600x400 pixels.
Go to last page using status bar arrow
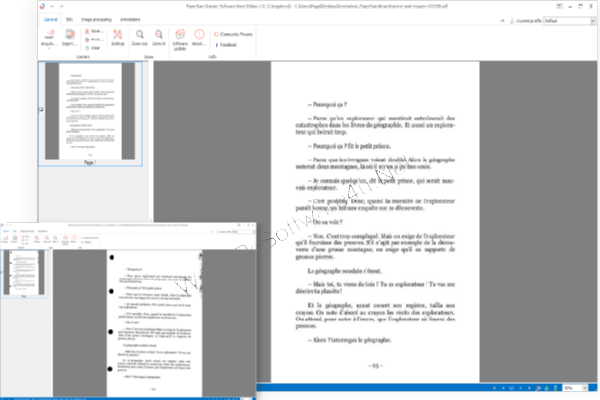529,388
